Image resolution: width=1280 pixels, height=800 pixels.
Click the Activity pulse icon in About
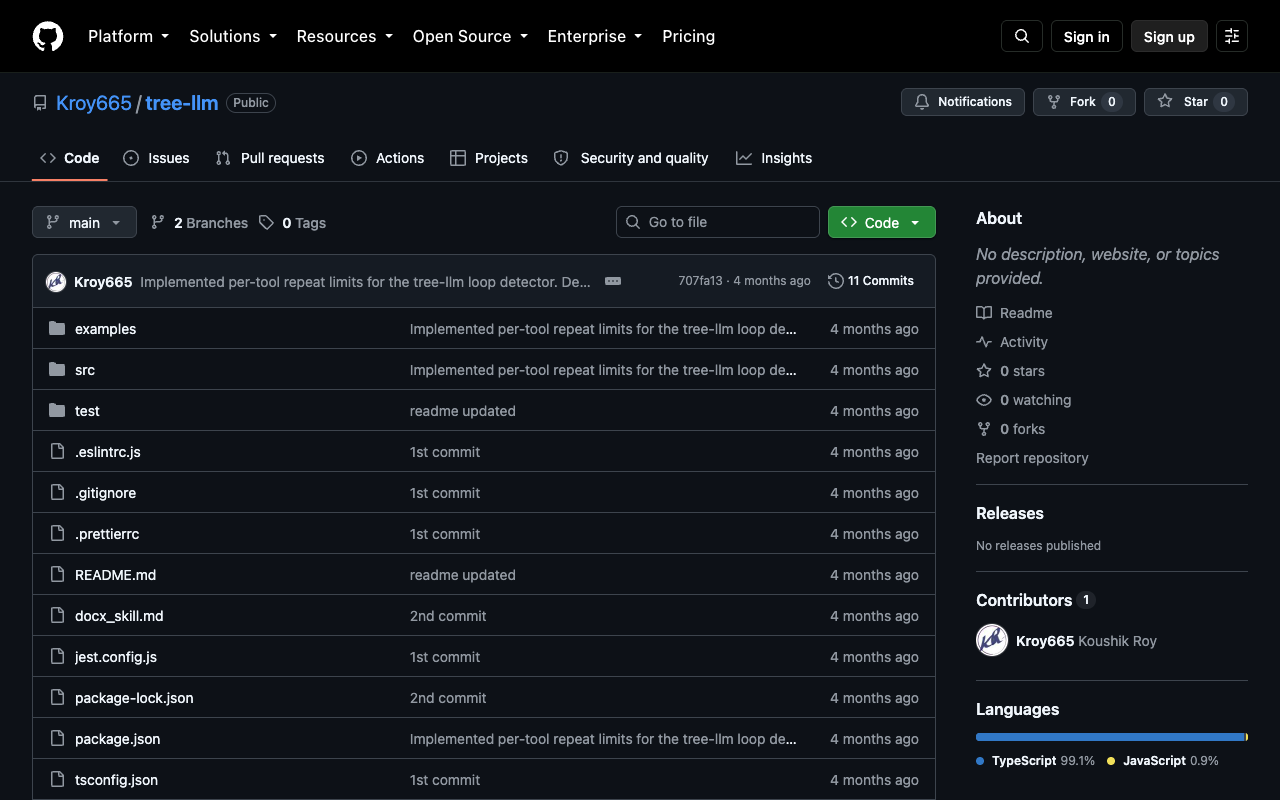click(x=984, y=342)
